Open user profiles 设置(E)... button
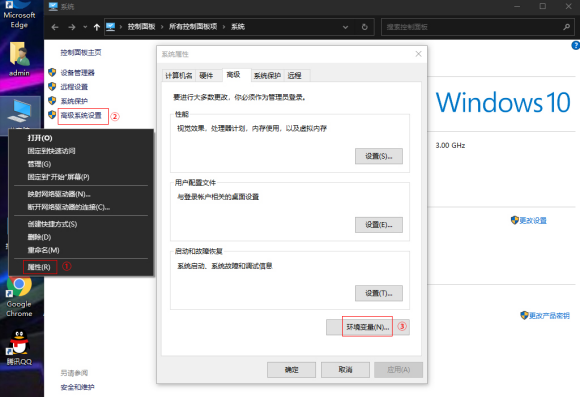580x397 pixels. [379, 225]
